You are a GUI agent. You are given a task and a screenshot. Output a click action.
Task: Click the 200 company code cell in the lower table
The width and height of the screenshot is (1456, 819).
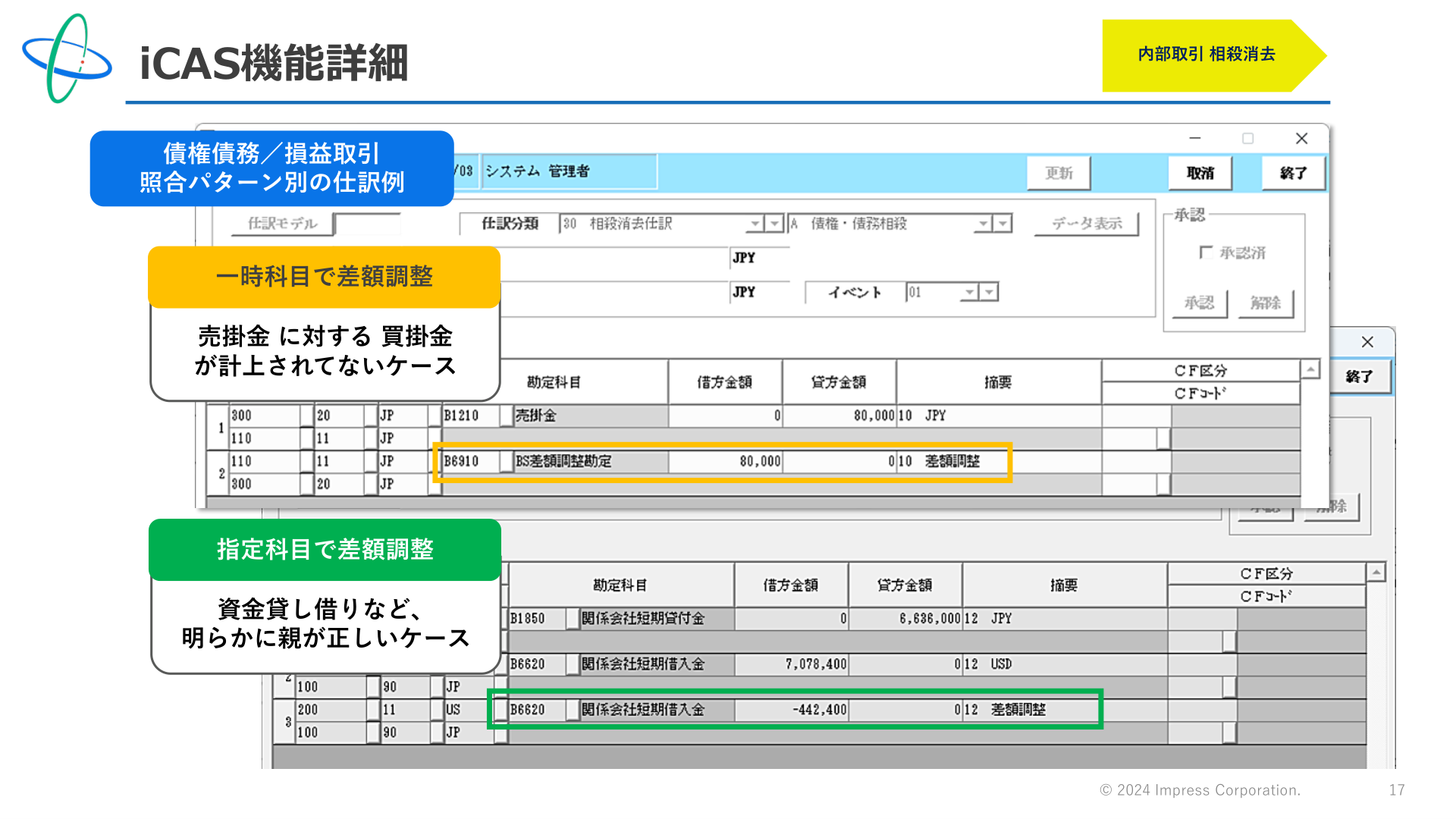tap(331, 710)
